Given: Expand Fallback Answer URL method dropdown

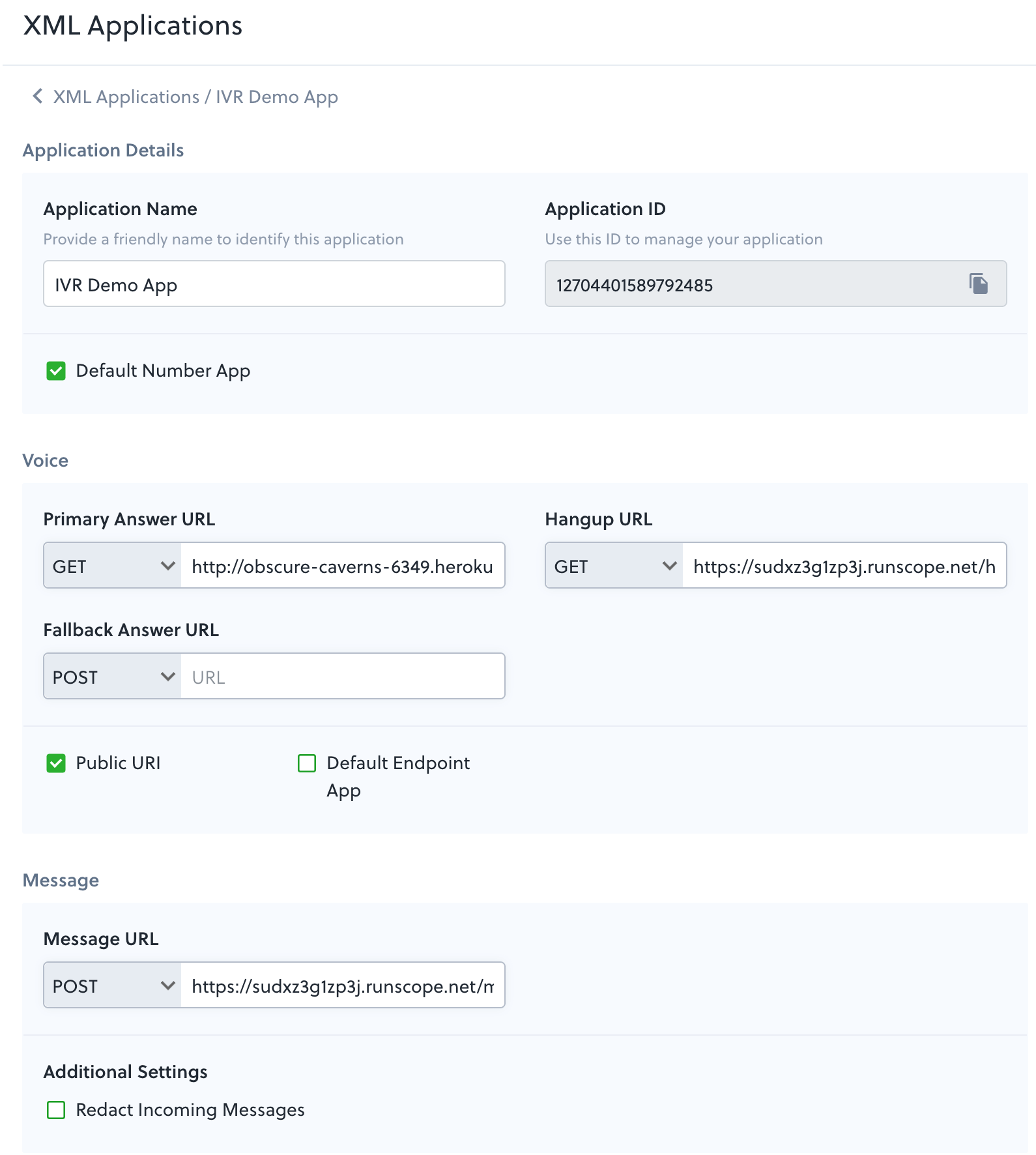Looking at the screenshot, I should (x=113, y=677).
